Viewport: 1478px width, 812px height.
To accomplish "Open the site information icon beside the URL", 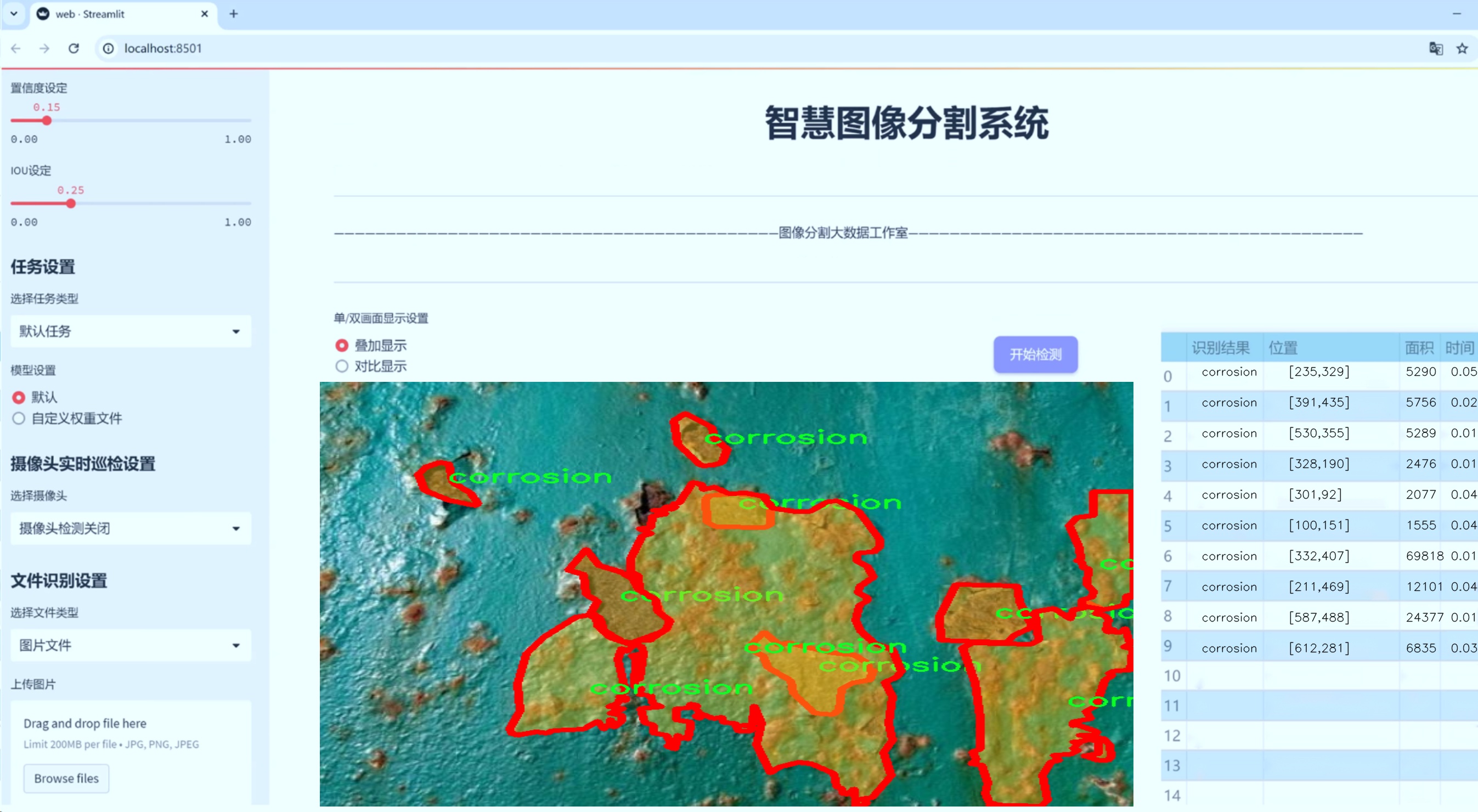I will pos(109,48).
